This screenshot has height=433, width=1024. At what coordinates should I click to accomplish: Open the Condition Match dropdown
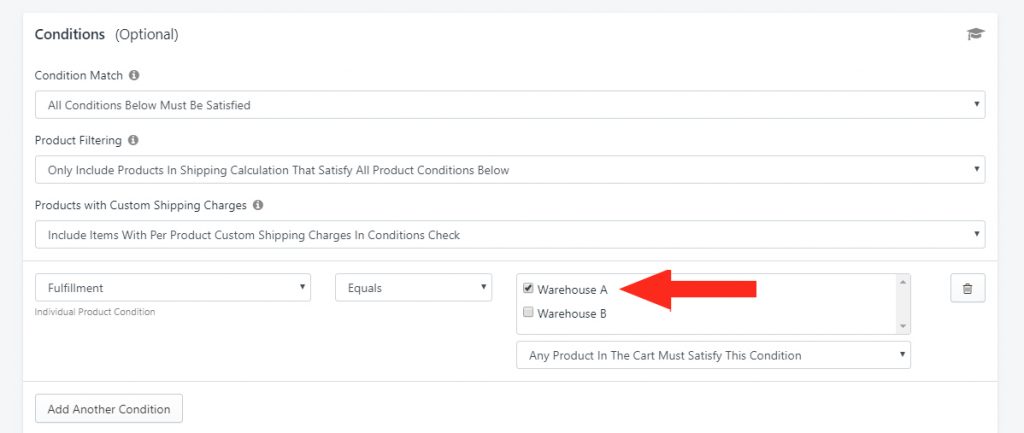509,104
